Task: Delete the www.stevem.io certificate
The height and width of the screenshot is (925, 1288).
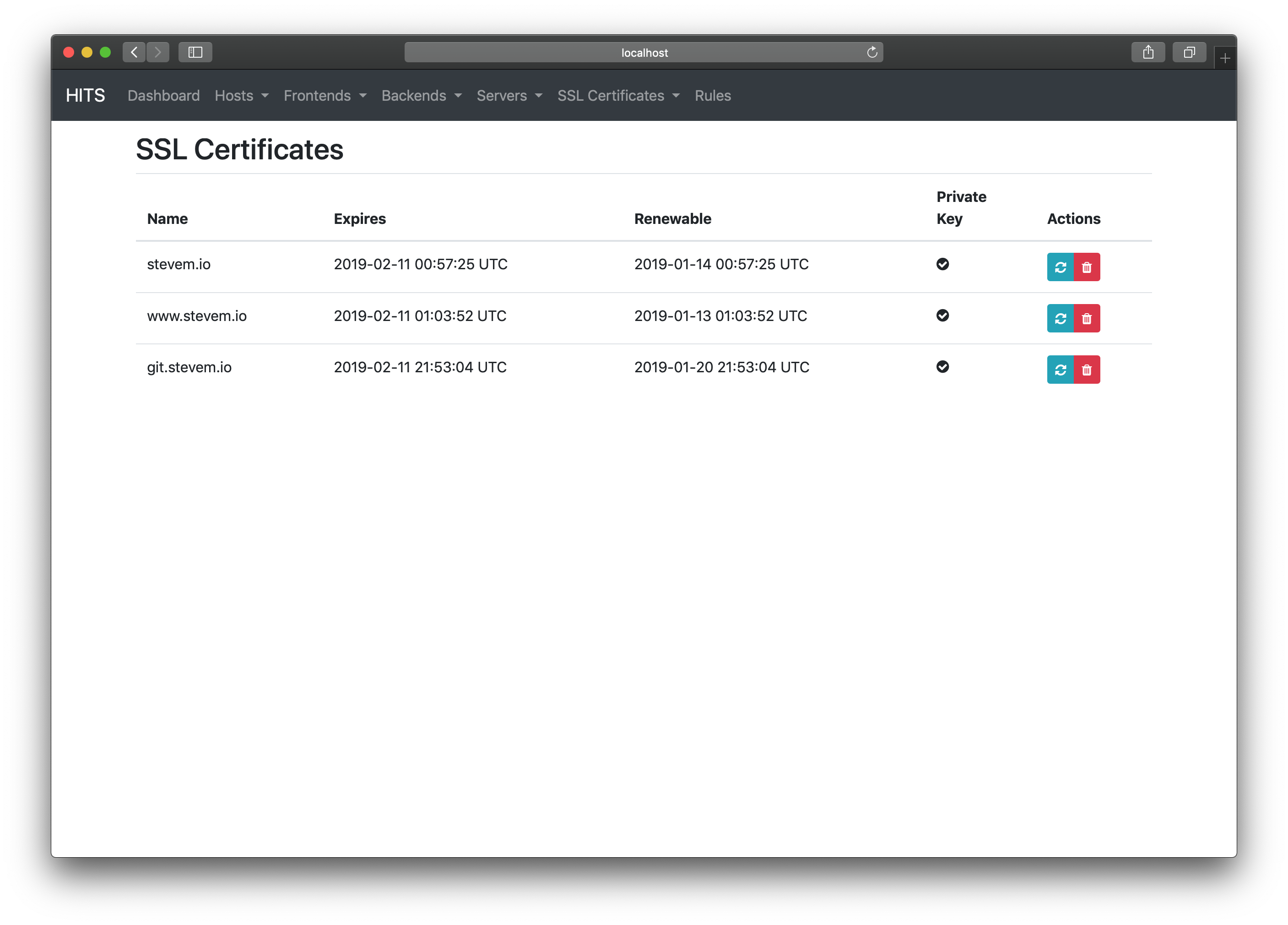Action: coord(1087,318)
